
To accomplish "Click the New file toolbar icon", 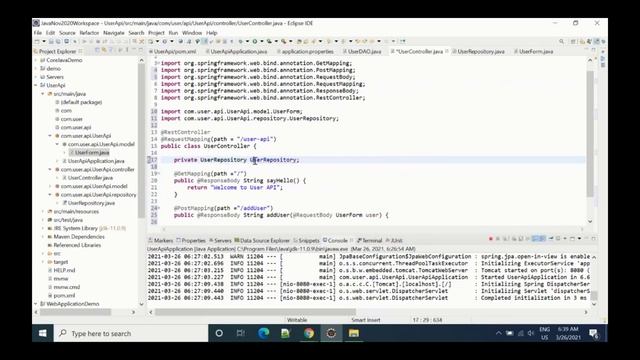I will point(37,41).
